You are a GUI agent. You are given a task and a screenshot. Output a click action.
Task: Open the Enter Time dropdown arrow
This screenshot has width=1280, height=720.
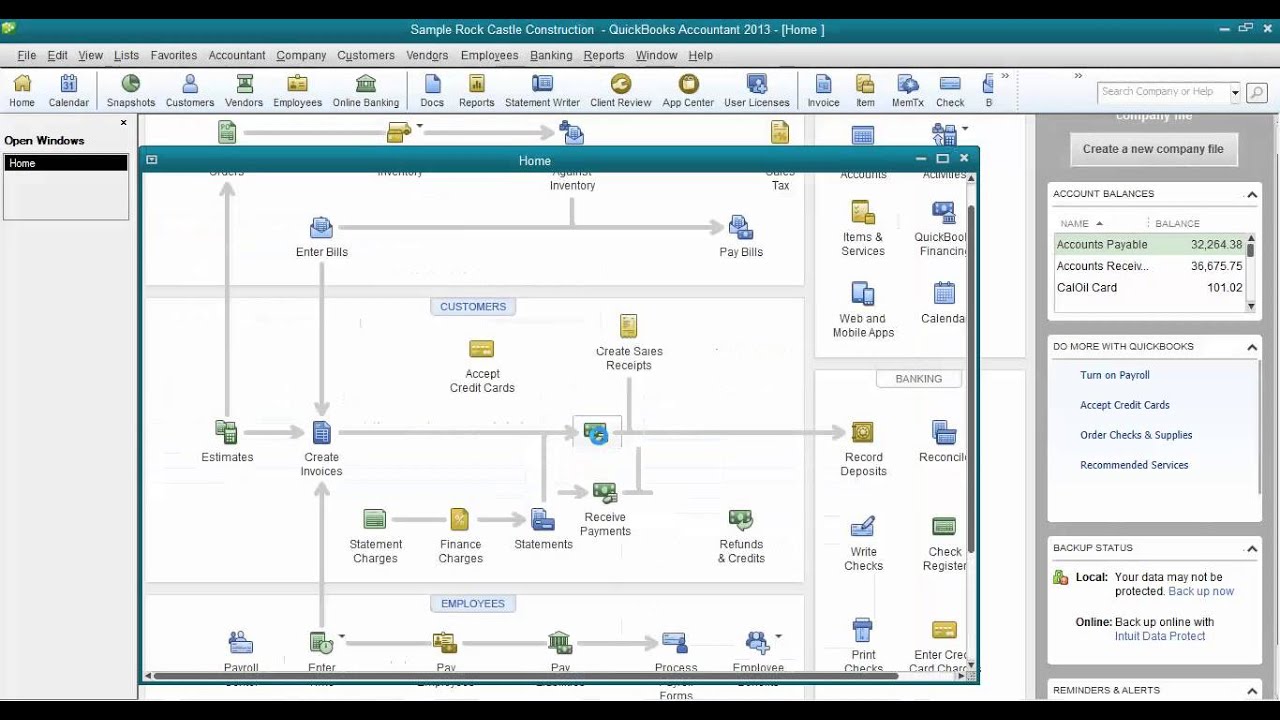click(x=341, y=636)
